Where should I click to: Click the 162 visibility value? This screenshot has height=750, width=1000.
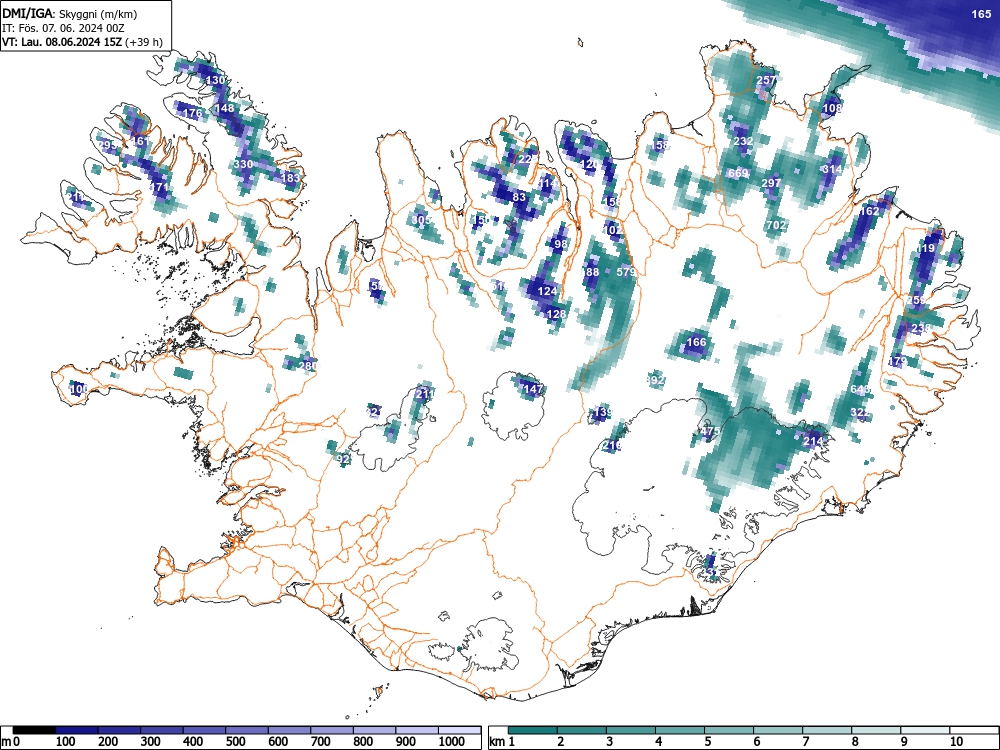point(870,212)
